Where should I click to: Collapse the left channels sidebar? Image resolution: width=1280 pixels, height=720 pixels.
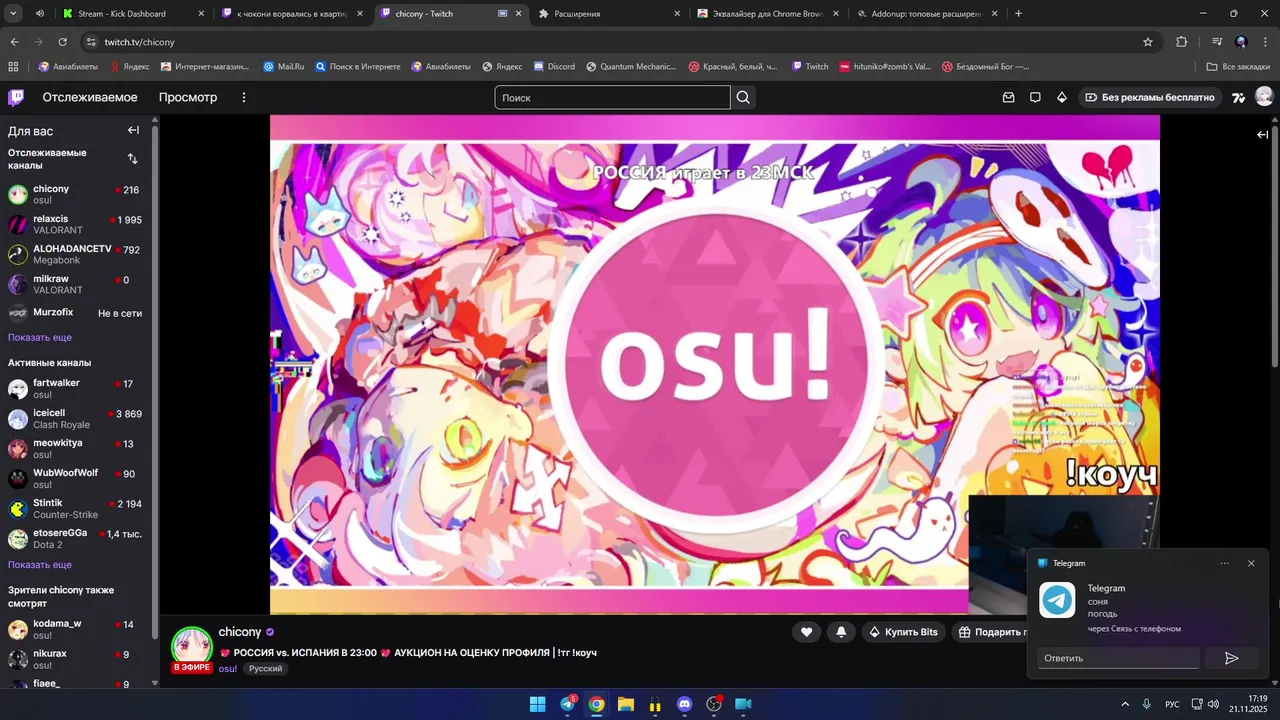click(133, 130)
